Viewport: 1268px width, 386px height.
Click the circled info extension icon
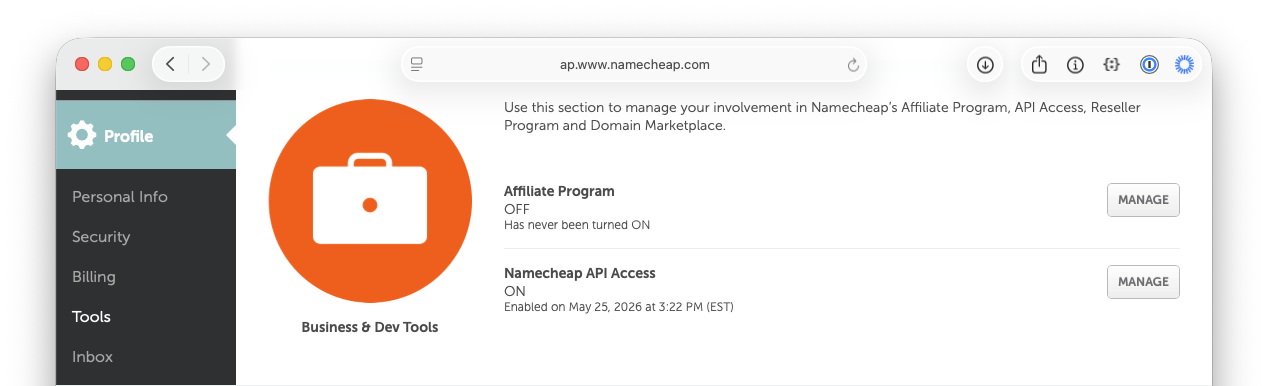pyautogui.click(x=1076, y=65)
